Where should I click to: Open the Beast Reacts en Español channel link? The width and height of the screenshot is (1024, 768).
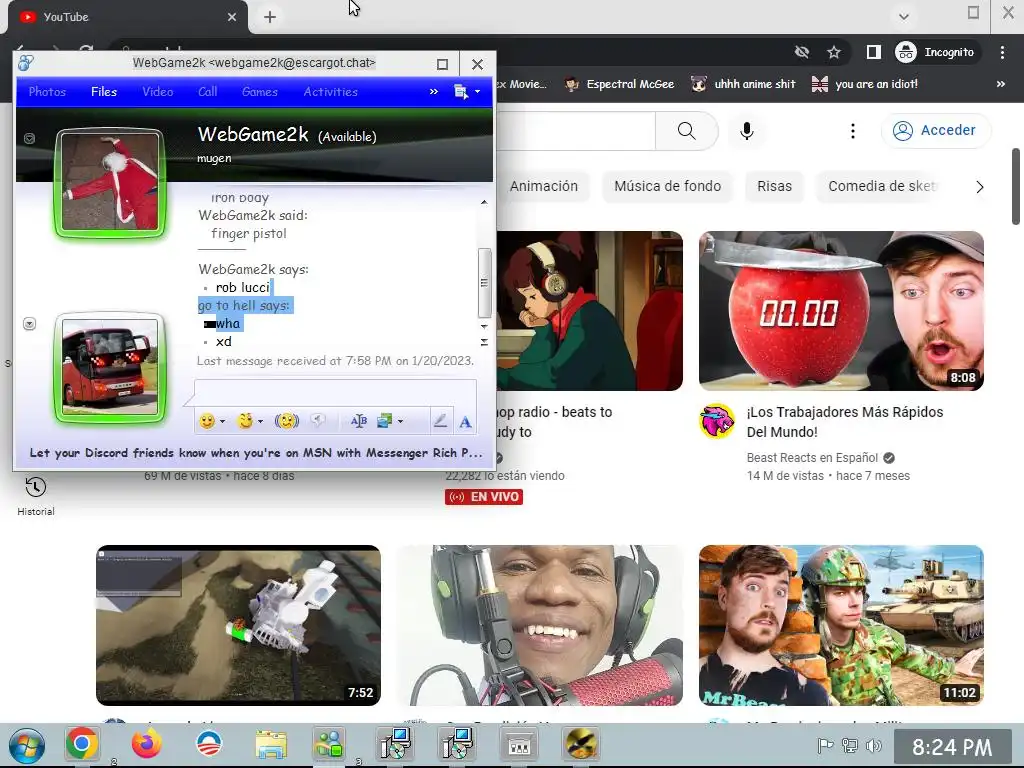pos(812,458)
